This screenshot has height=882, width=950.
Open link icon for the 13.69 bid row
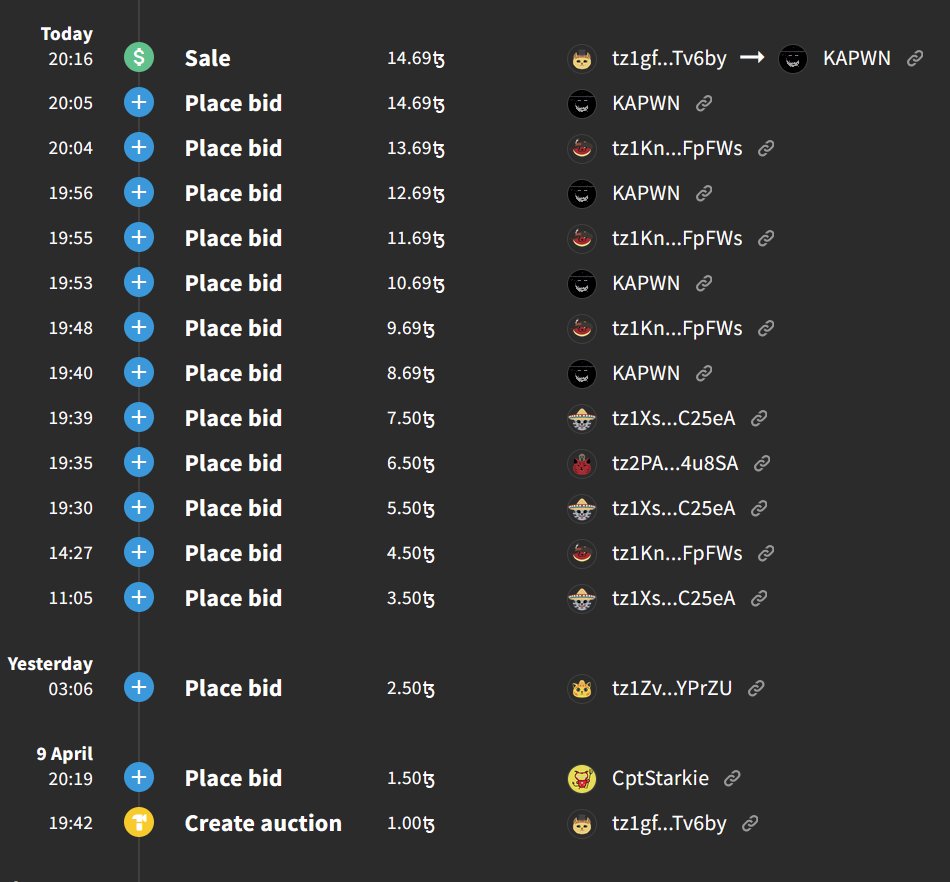point(766,148)
